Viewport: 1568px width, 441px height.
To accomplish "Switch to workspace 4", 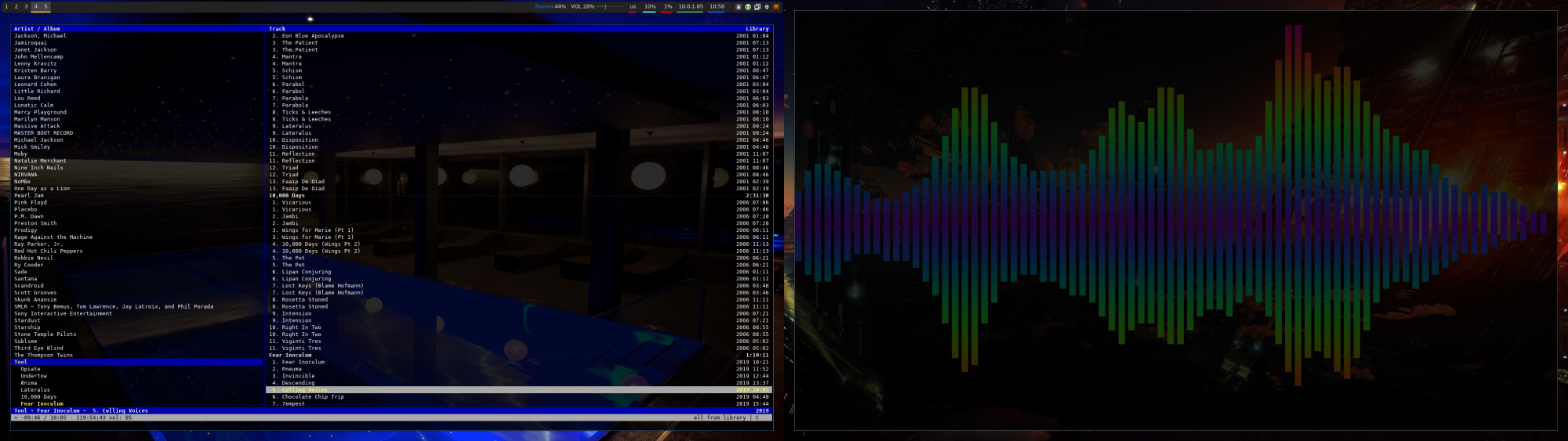I will (35, 6).
